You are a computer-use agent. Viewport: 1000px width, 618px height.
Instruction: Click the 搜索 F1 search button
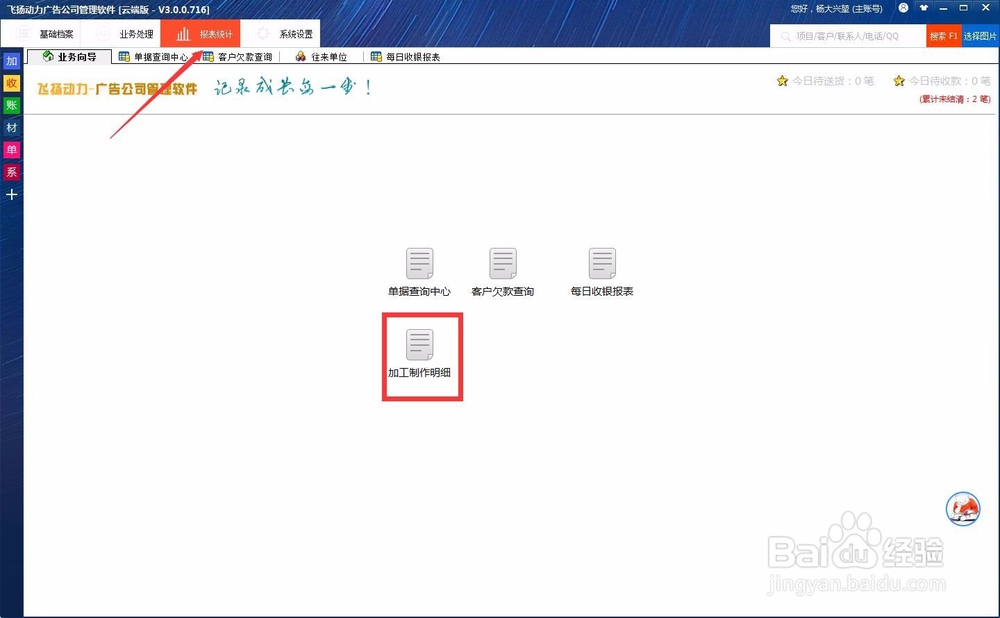pos(946,34)
